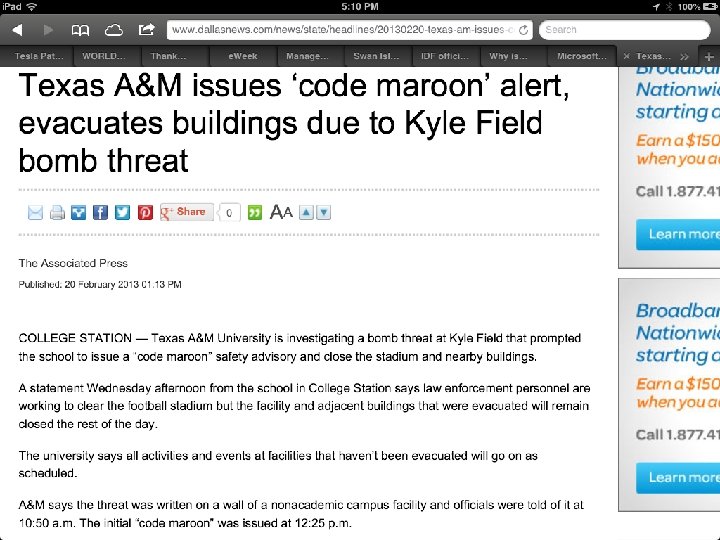Open iCloud Tabs cloud icon
The width and height of the screenshot is (720, 540).
pyautogui.click(x=113, y=30)
